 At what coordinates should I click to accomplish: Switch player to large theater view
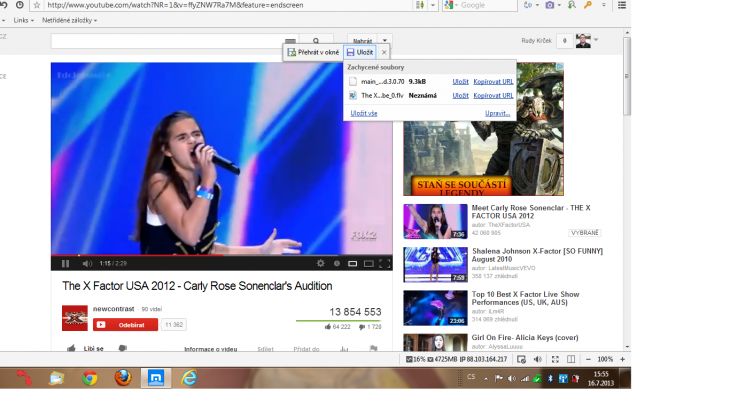[x=368, y=264]
